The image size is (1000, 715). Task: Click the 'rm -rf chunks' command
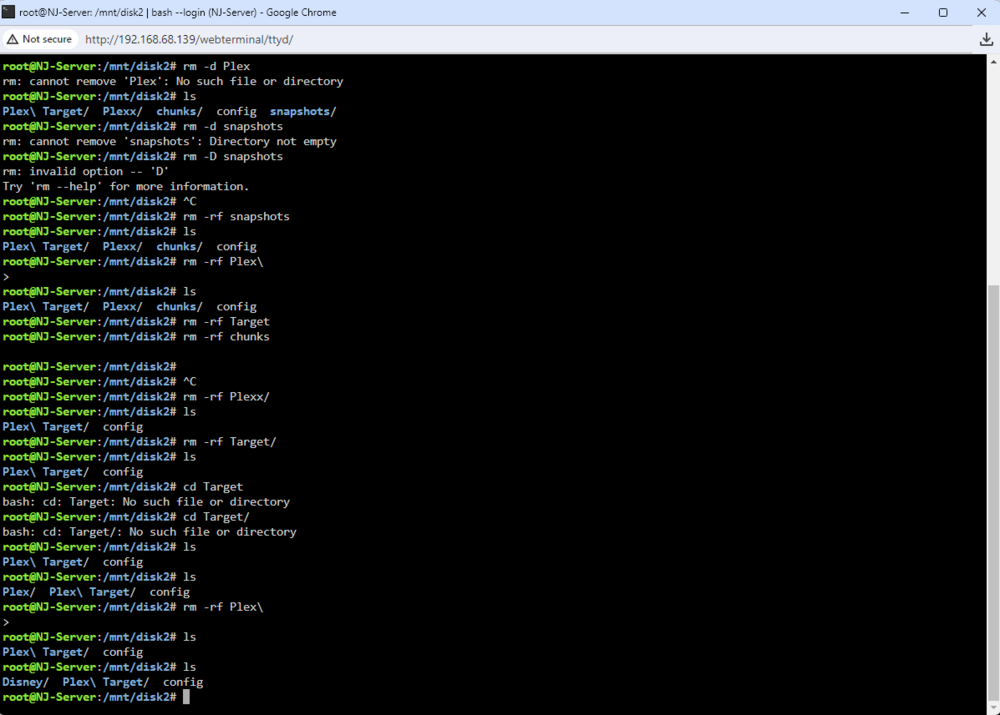point(226,337)
